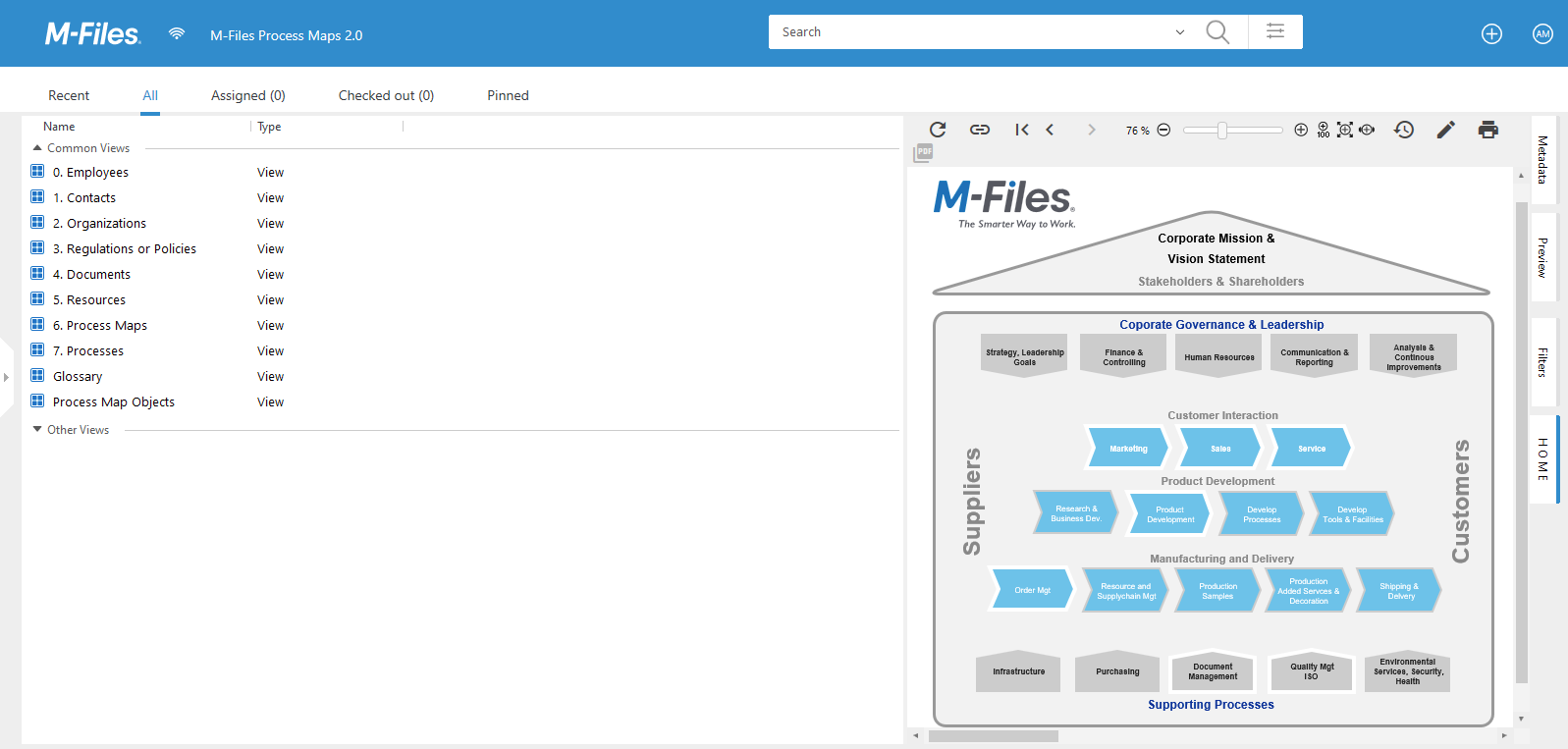Click the refresh icon in the preview toolbar
The height and width of the screenshot is (749, 1568).
938,130
